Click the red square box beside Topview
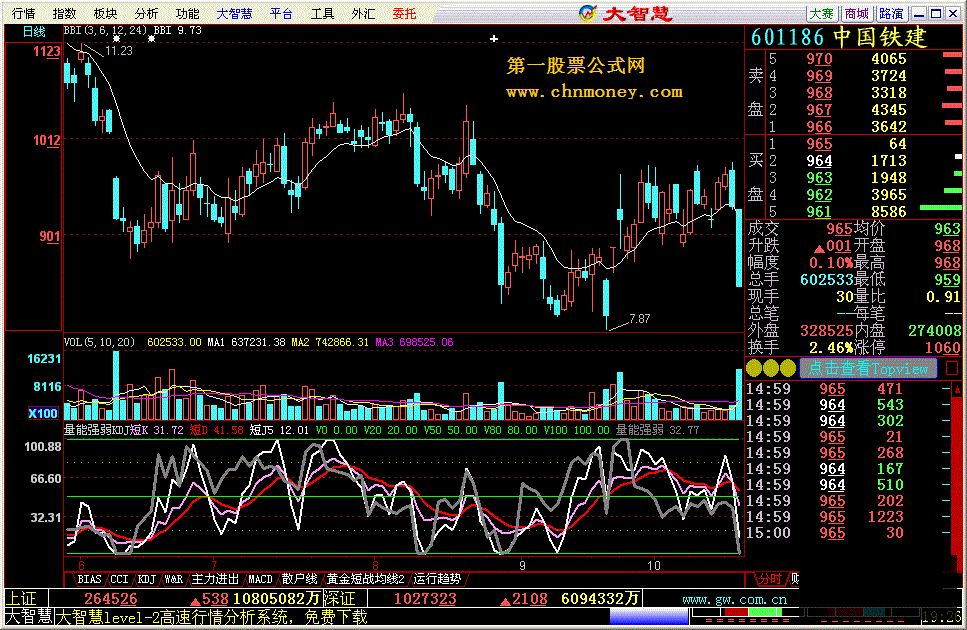 point(952,368)
